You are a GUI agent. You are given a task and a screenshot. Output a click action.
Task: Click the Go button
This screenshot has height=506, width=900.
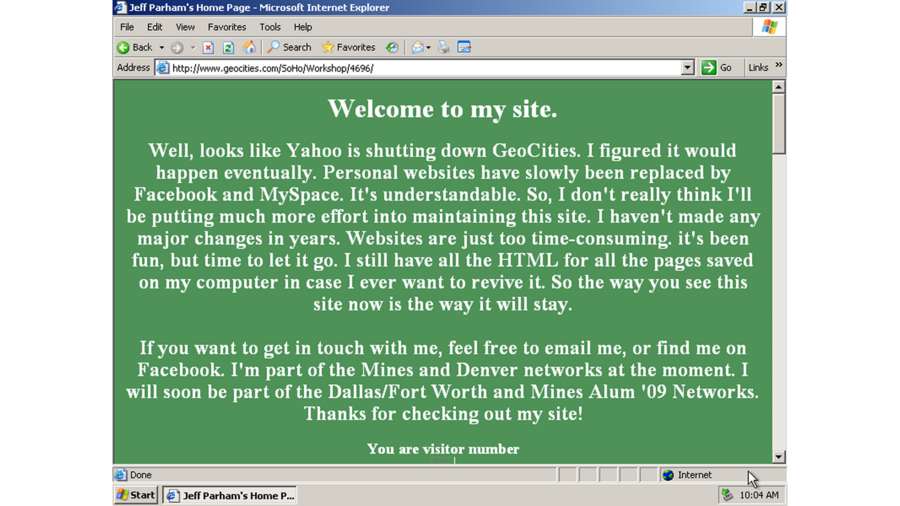717,68
